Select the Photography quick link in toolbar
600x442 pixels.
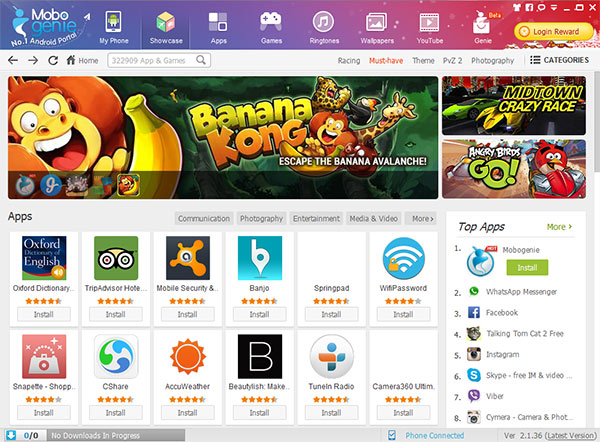tap(492, 60)
